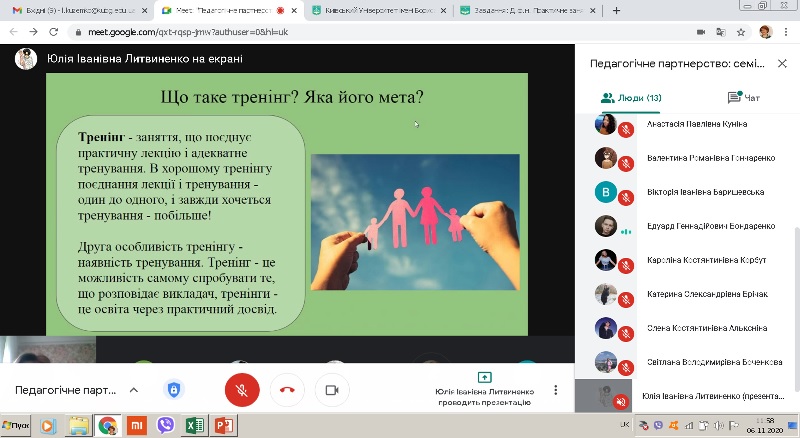Select the Люди (13) tab

(631, 98)
